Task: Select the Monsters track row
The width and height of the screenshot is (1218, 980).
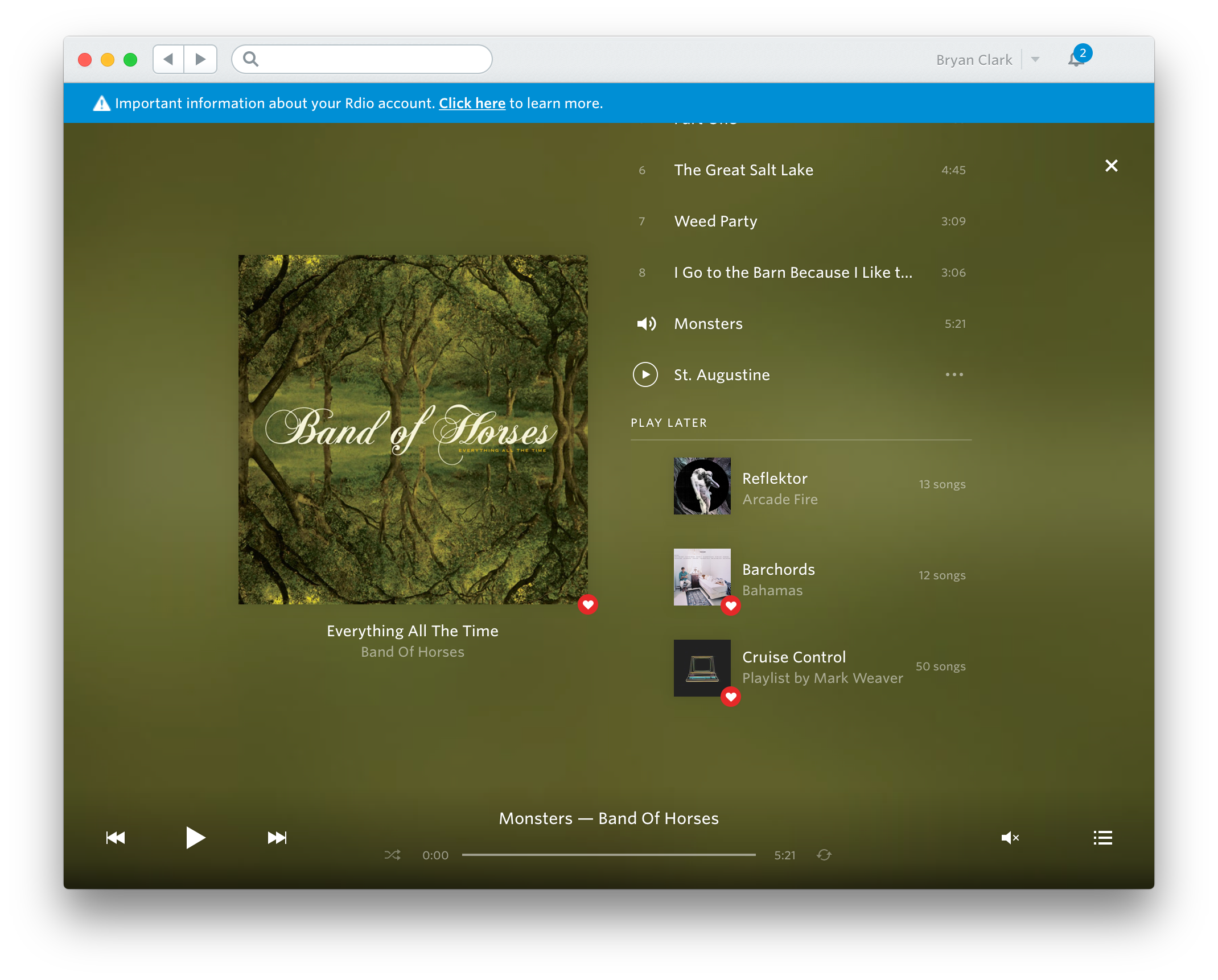Action: coord(801,324)
